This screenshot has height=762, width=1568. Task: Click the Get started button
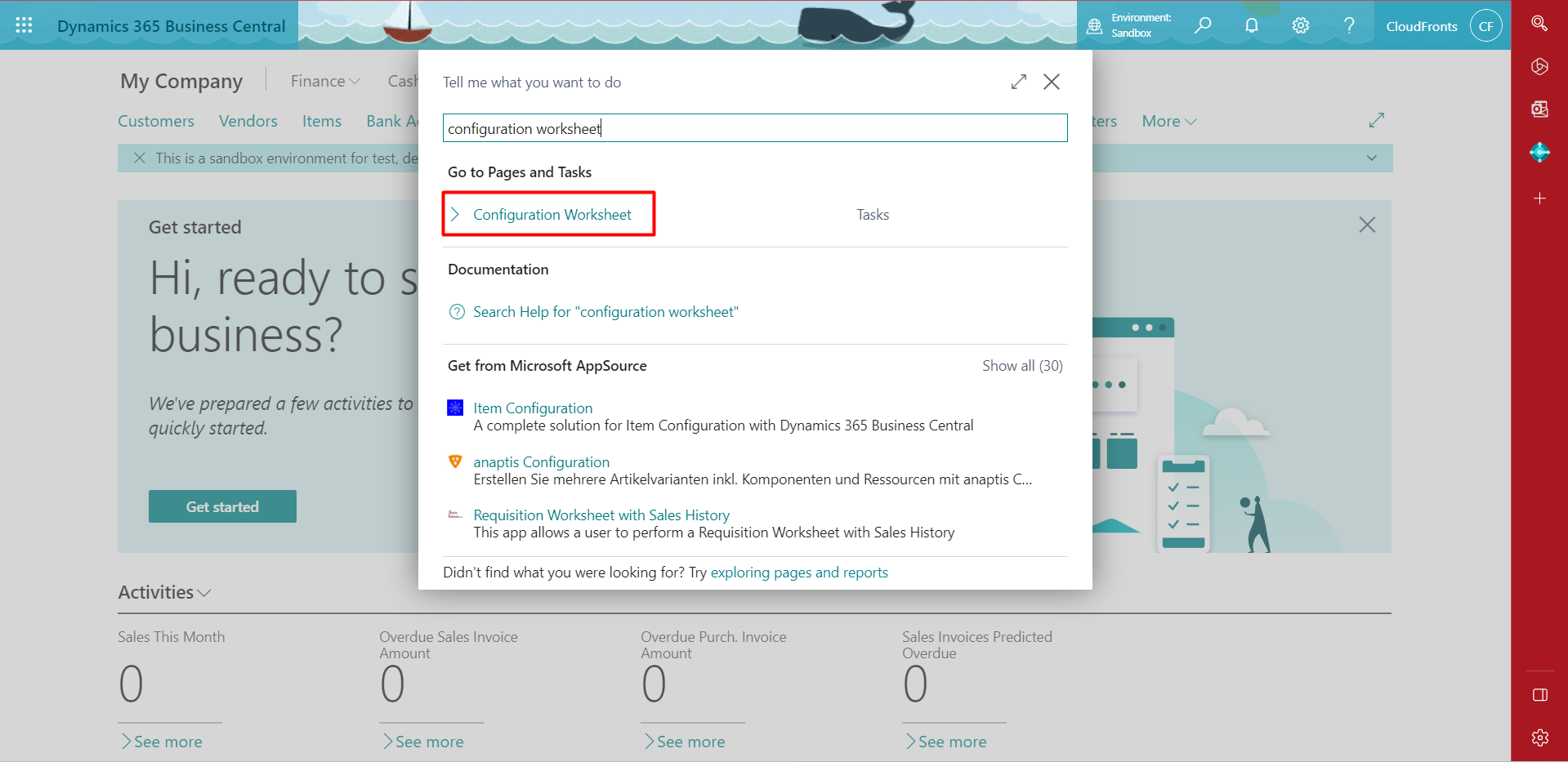point(222,506)
